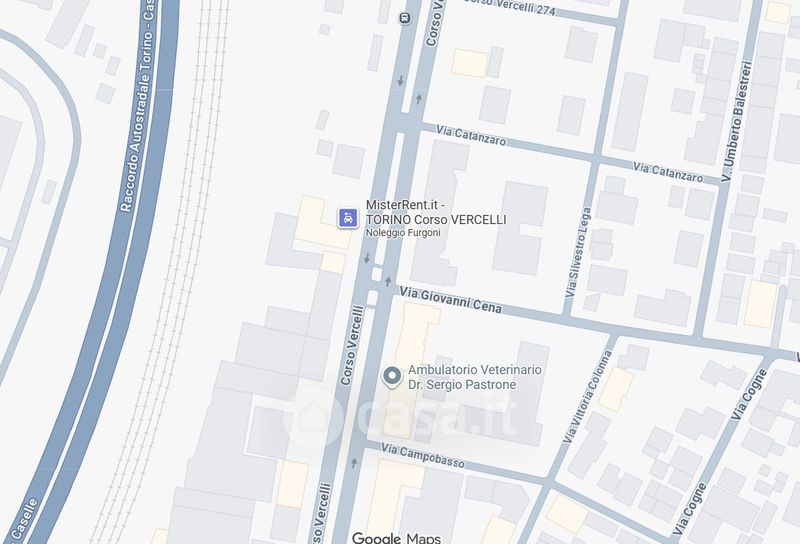Image resolution: width=800 pixels, height=544 pixels.
Task: Click the Via Giovanni Cena street label
Action: [x=451, y=300]
